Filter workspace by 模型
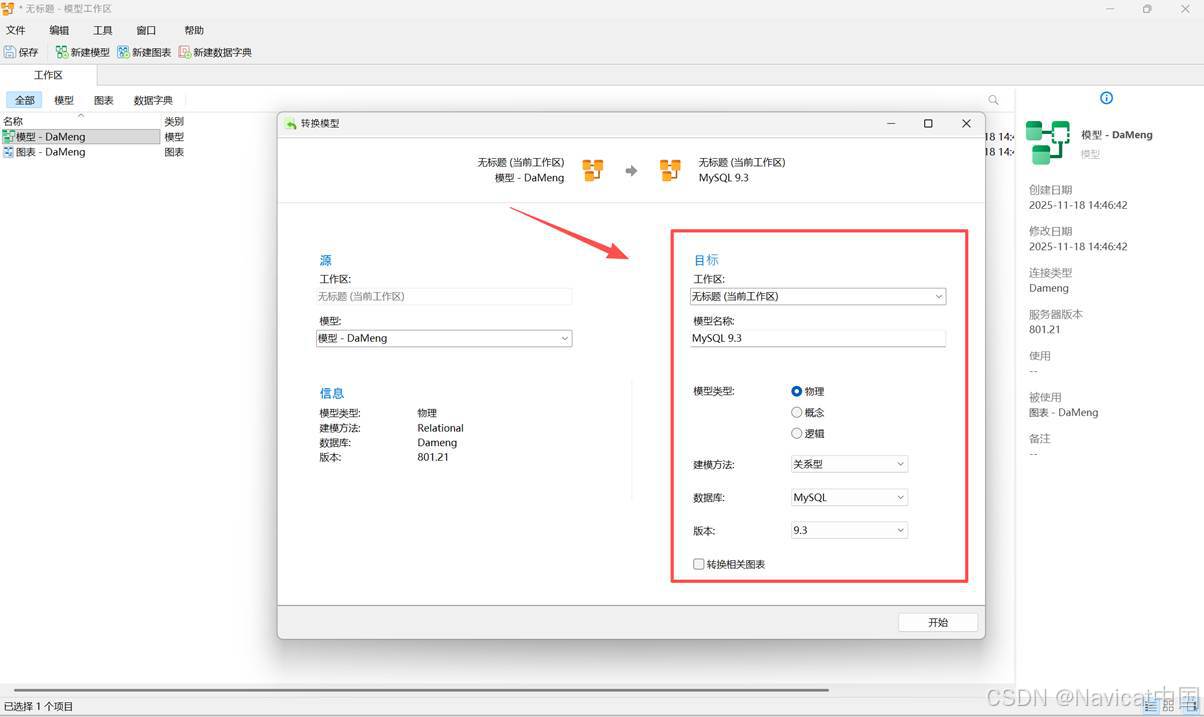Screen dimensions: 1204x717 click(64, 100)
